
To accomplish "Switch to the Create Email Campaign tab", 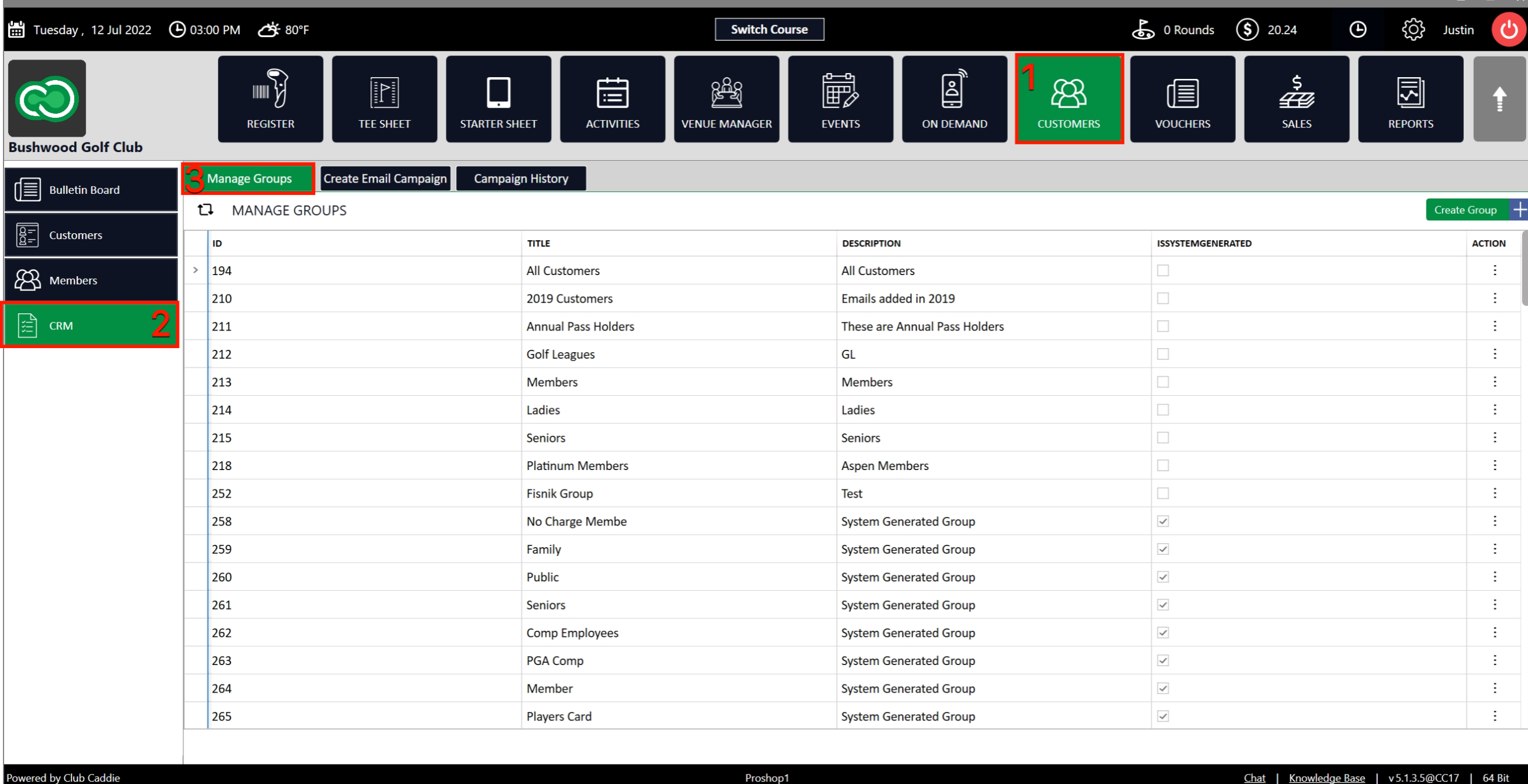I will coord(385,178).
